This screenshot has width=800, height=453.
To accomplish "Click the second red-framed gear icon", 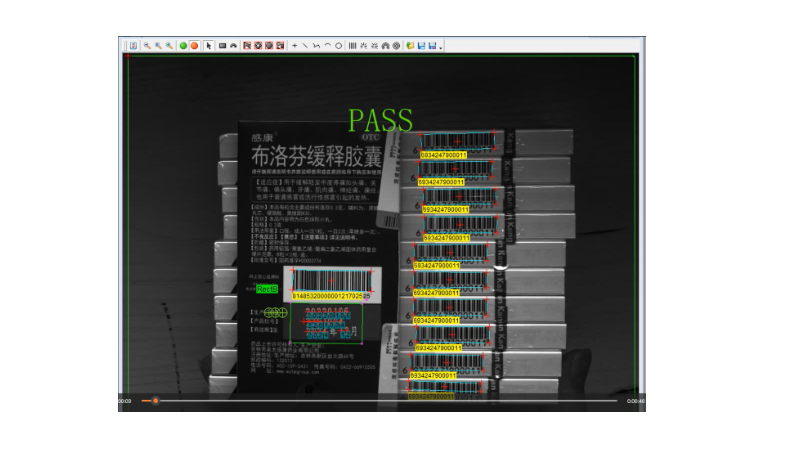I will point(258,46).
